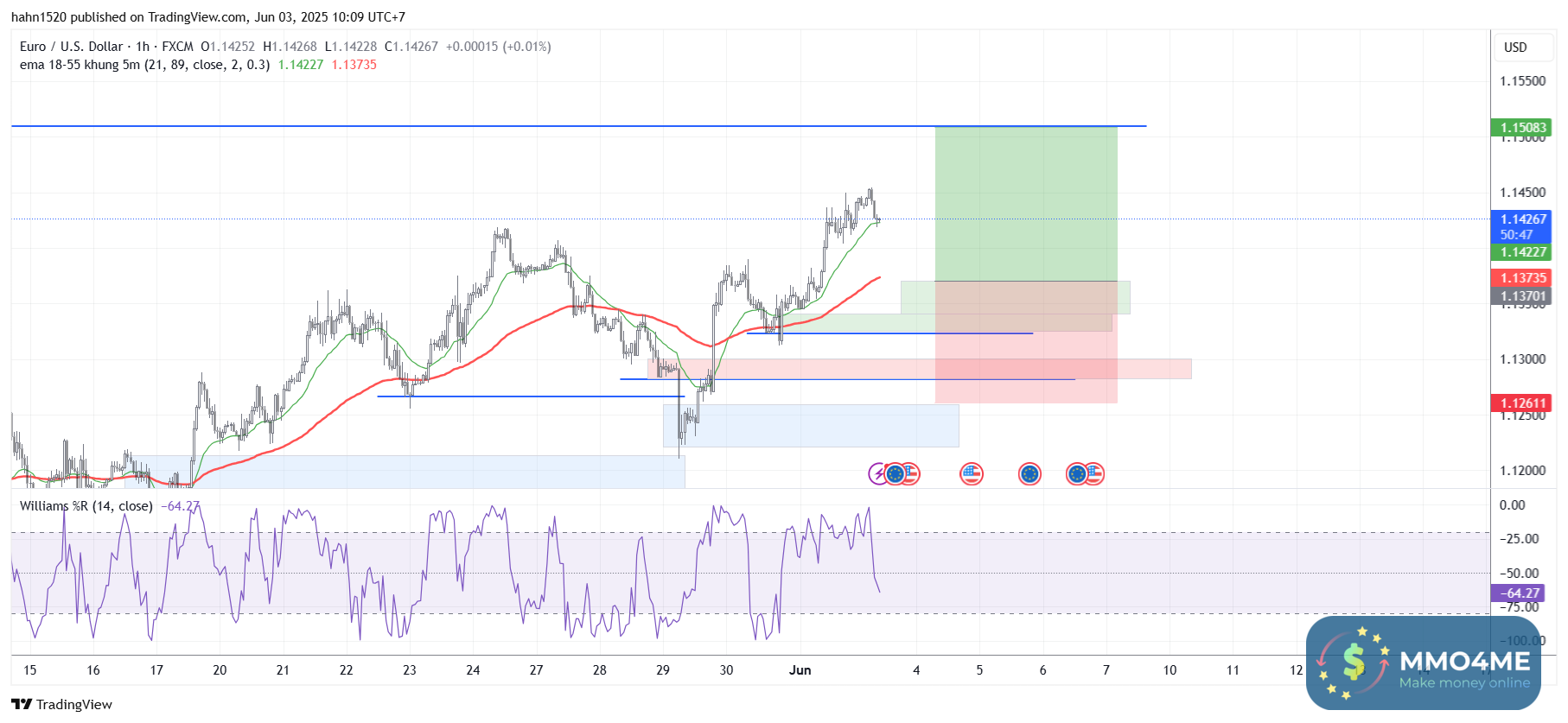Click the green 1.15083 price axis label
The height and width of the screenshot is (723, 1568).
[1523, 128]
